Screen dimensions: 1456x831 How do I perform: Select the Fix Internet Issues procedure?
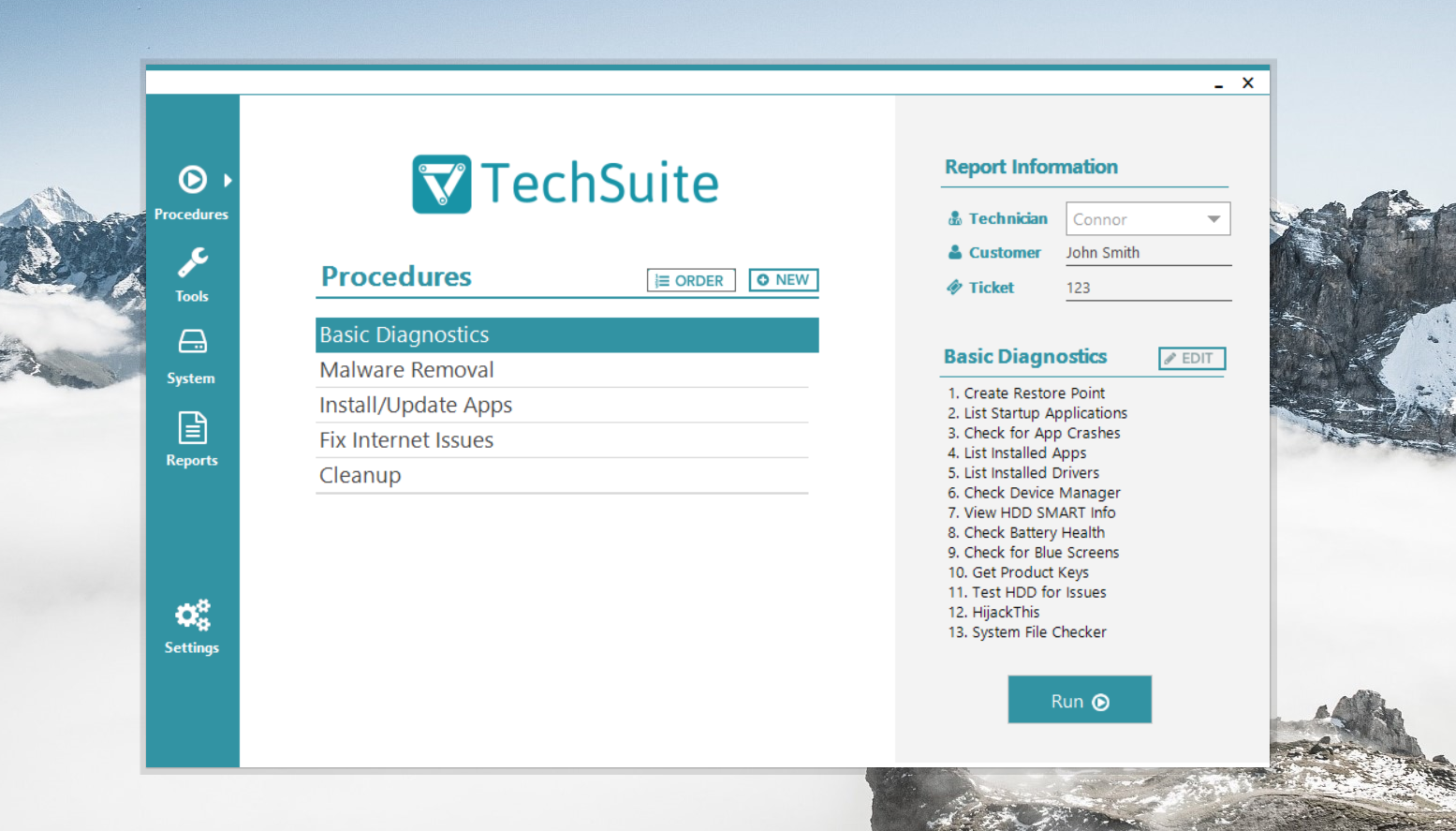tap(562, 440)
